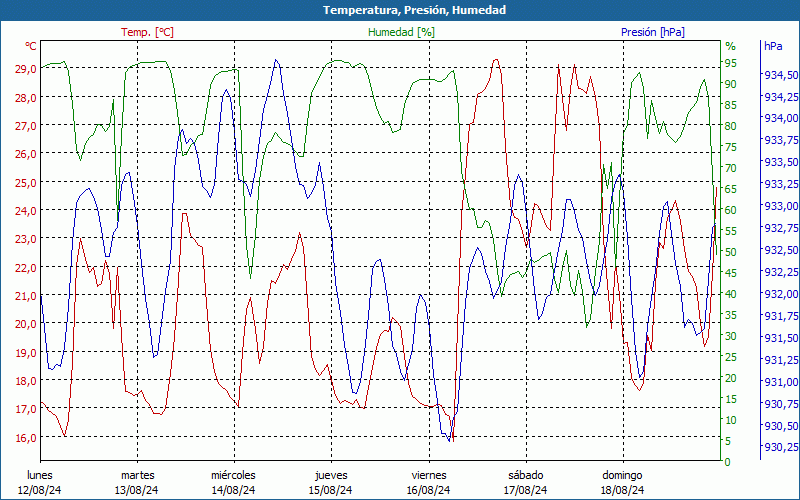800x500 pixels.
Task: Click the 28,0 temperature axis value
Action: pos(26,97)
